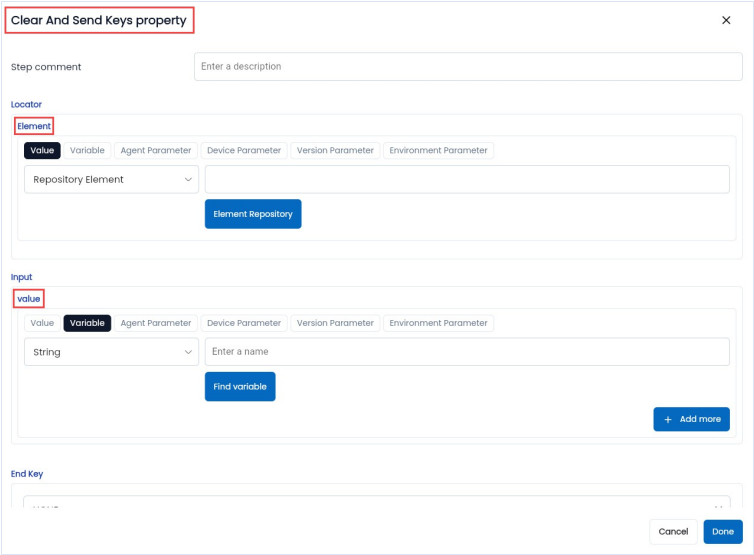Select the Value tab under Input value
This screenshot has width=754, height=555.
[42, 324]
